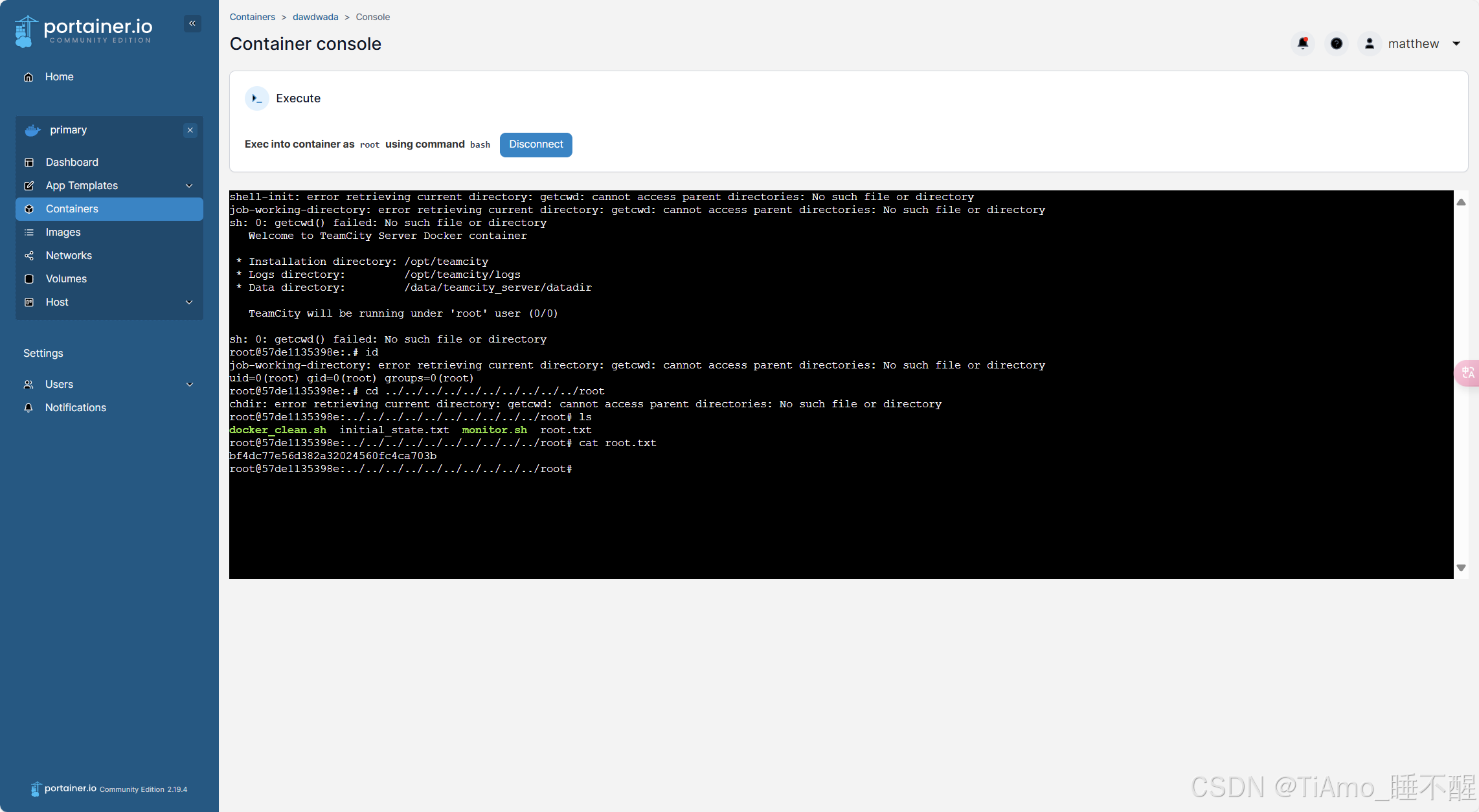Screen dimensions: 1479x812
Task: Open the Home icon in the sidebar
Action: pyautogui.click(x=28, y=77)
